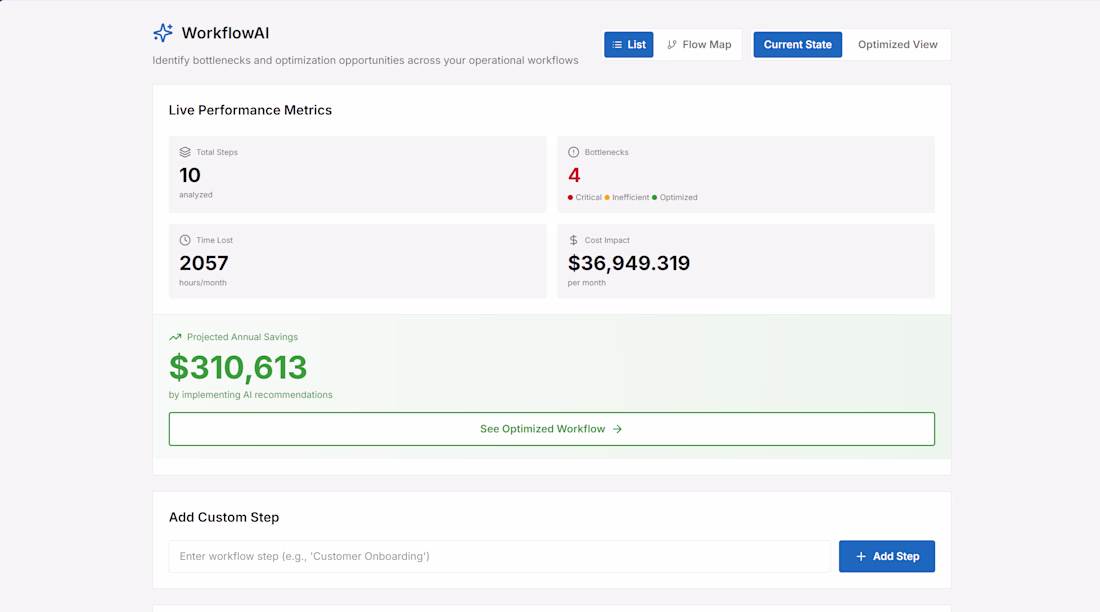Focus the workflow step input field
The height and width of the screenshot is (612, 1100).
[499, 557]
